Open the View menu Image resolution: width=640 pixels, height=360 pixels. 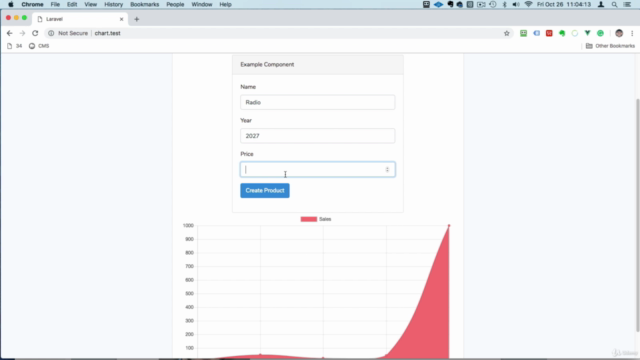(91, 4)
